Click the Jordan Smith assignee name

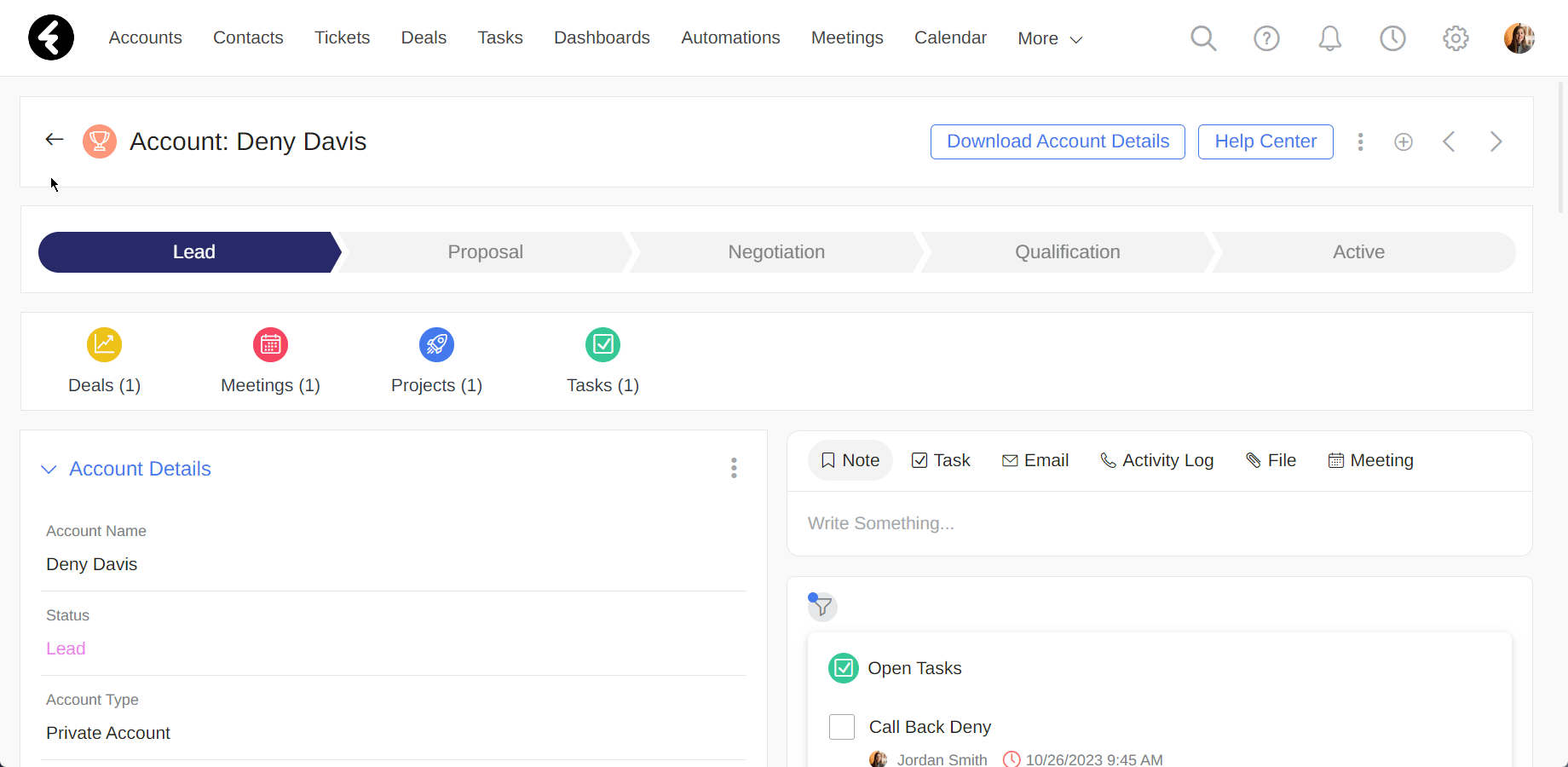click(x=942, y=759)
